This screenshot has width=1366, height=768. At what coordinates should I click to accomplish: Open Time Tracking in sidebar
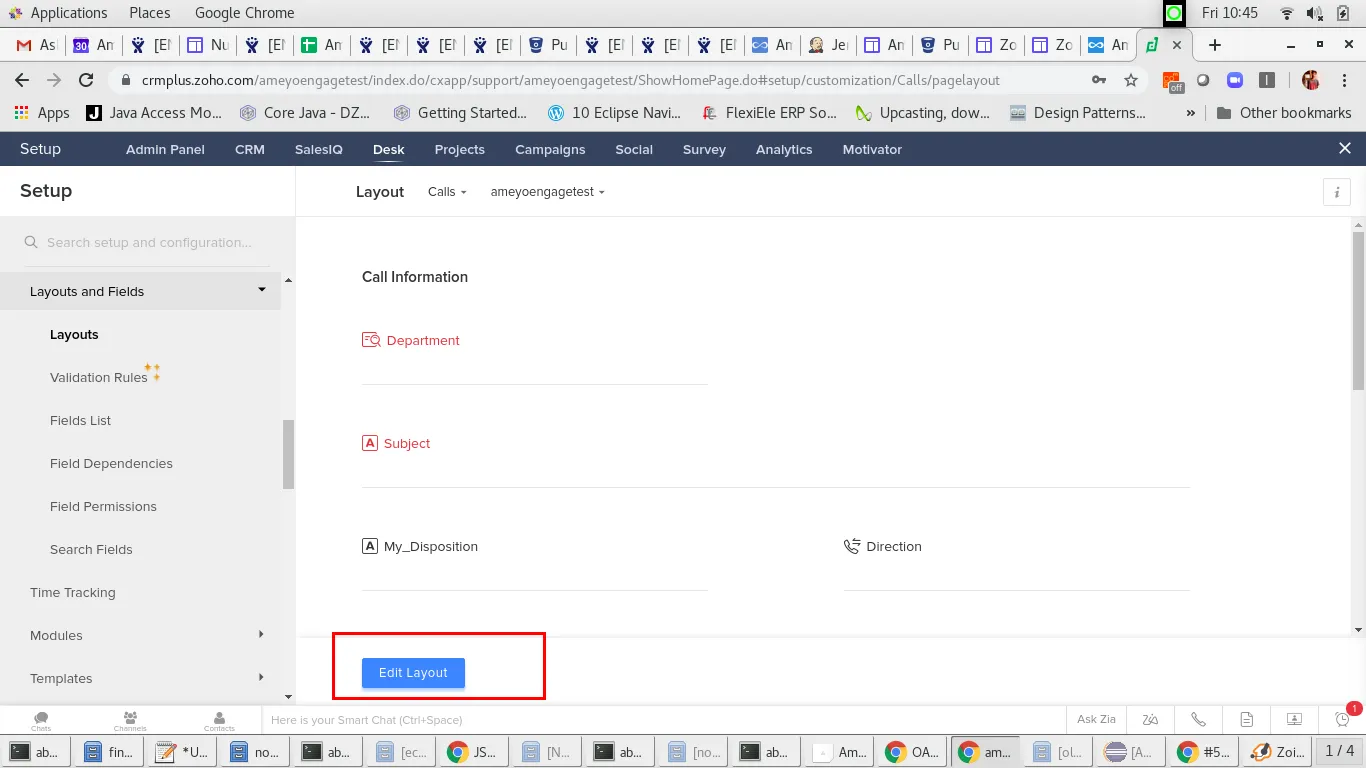(73, 592)
